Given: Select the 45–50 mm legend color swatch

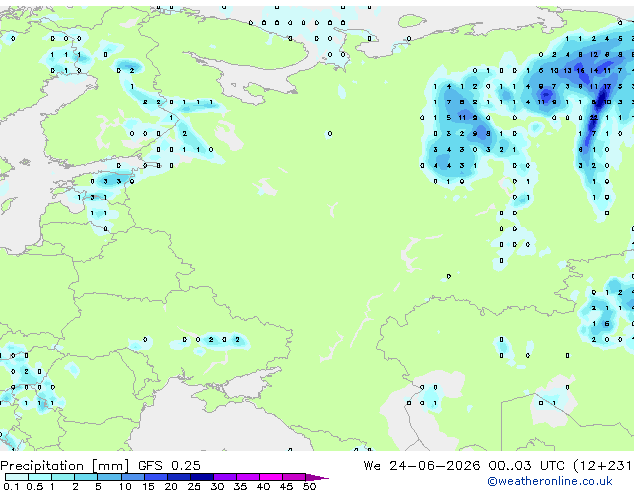Looking at the screenshot, I should pos(294,477).
